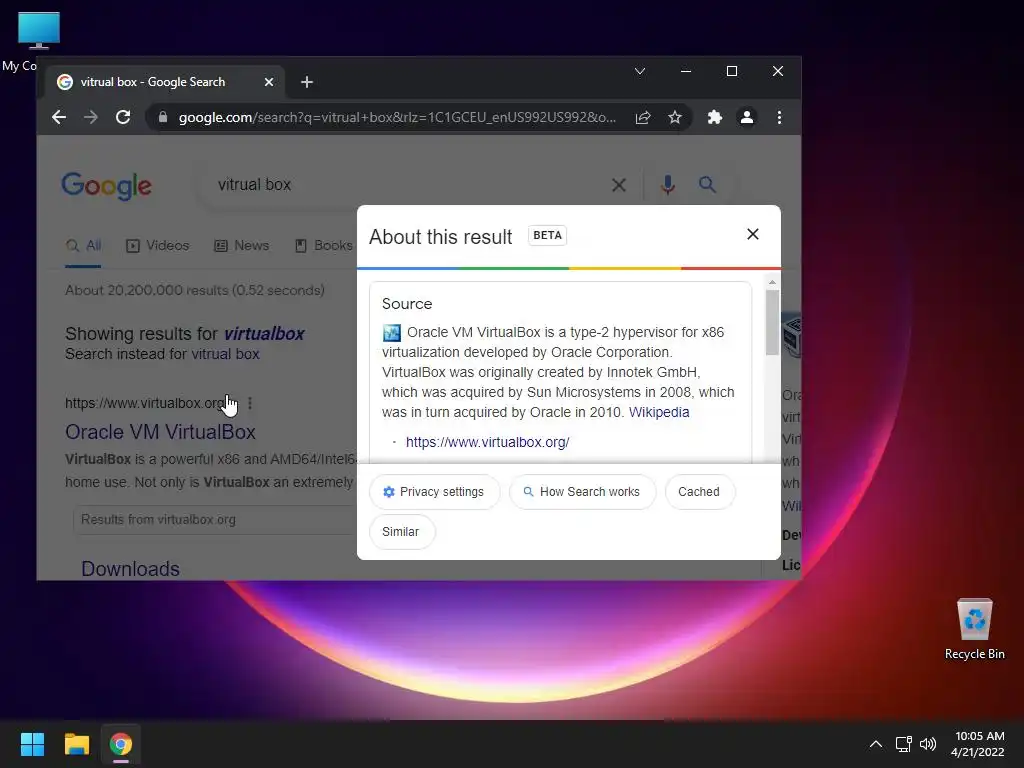The image size is (1024, 768).
Task: Click the Google logo
Action: click(106, 186)
